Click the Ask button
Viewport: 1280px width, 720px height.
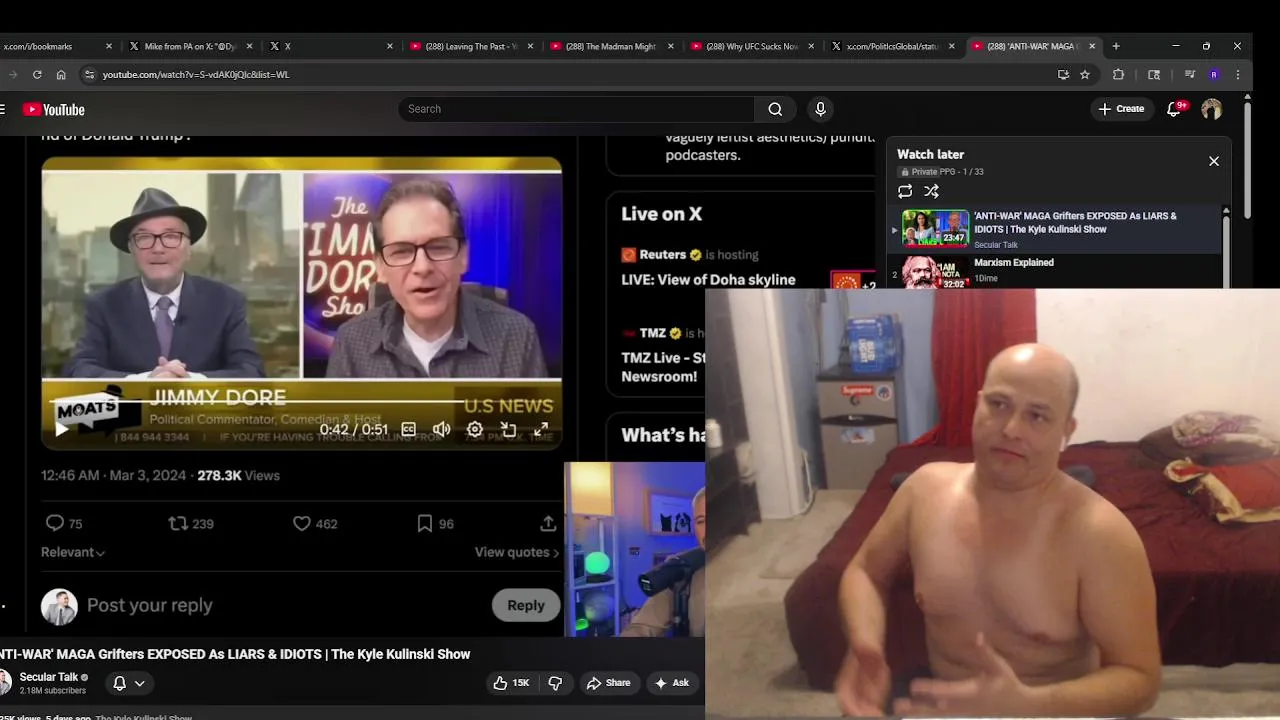(x=672, y=683)
